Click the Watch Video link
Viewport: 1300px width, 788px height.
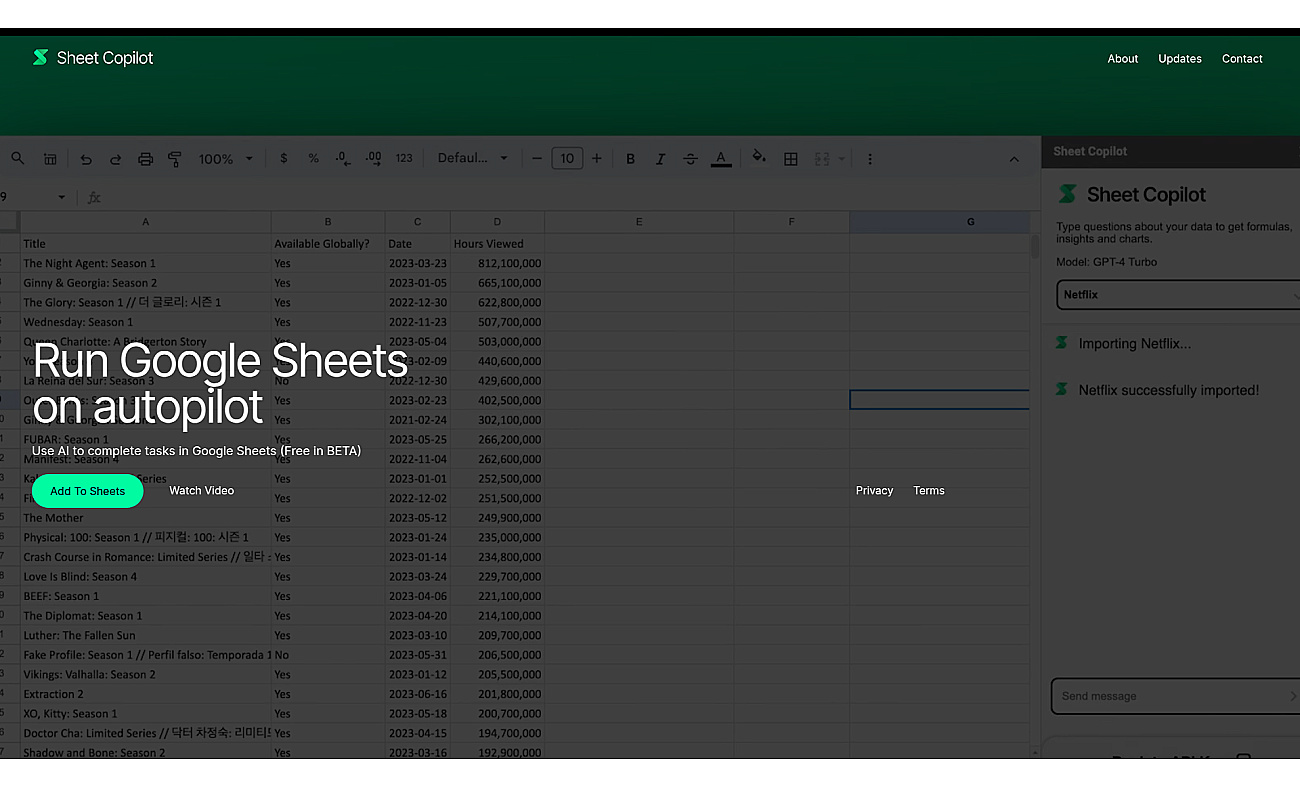coord(201,491)
